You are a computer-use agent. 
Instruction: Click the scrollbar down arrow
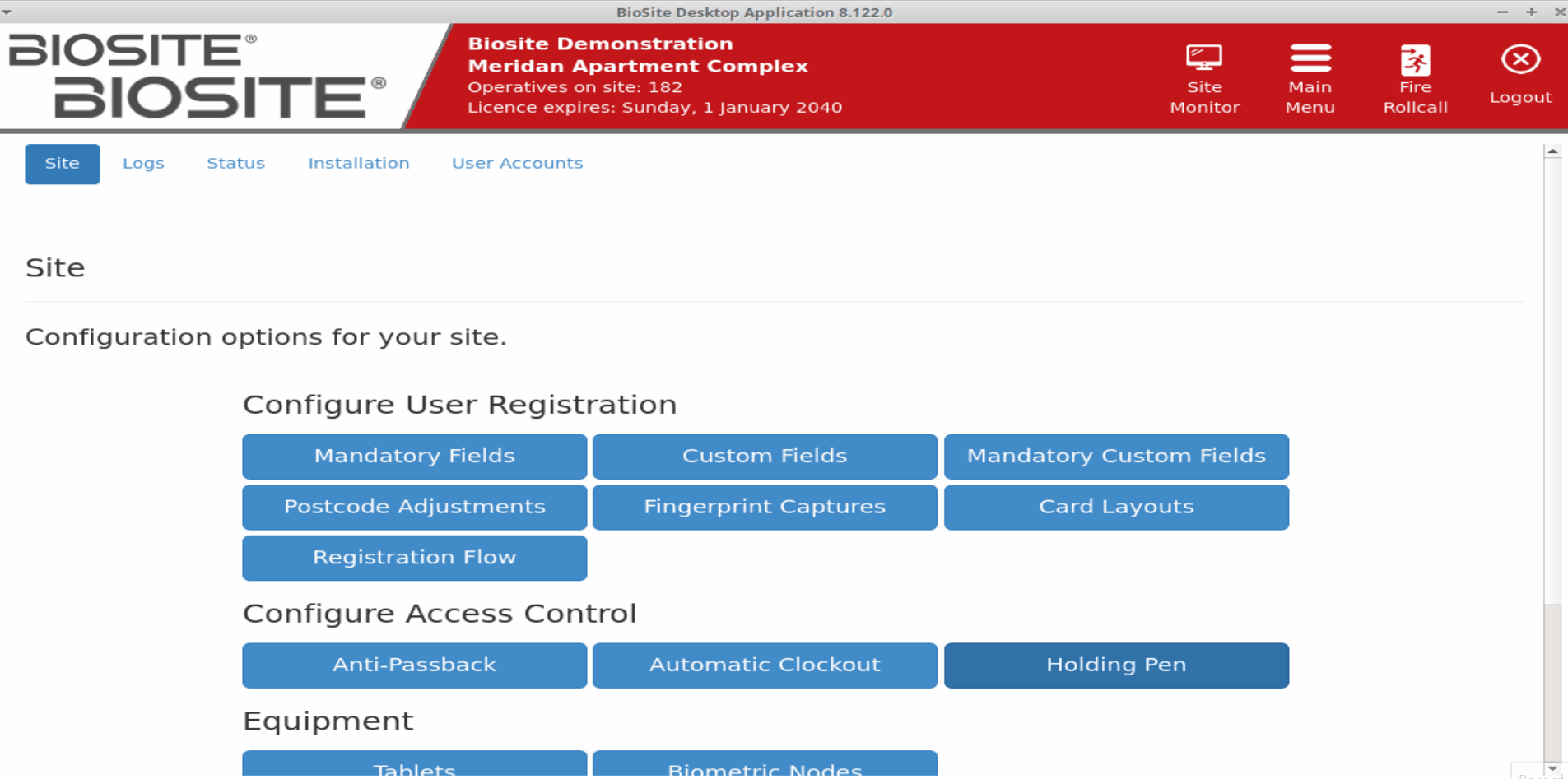tap(1552, 768)
